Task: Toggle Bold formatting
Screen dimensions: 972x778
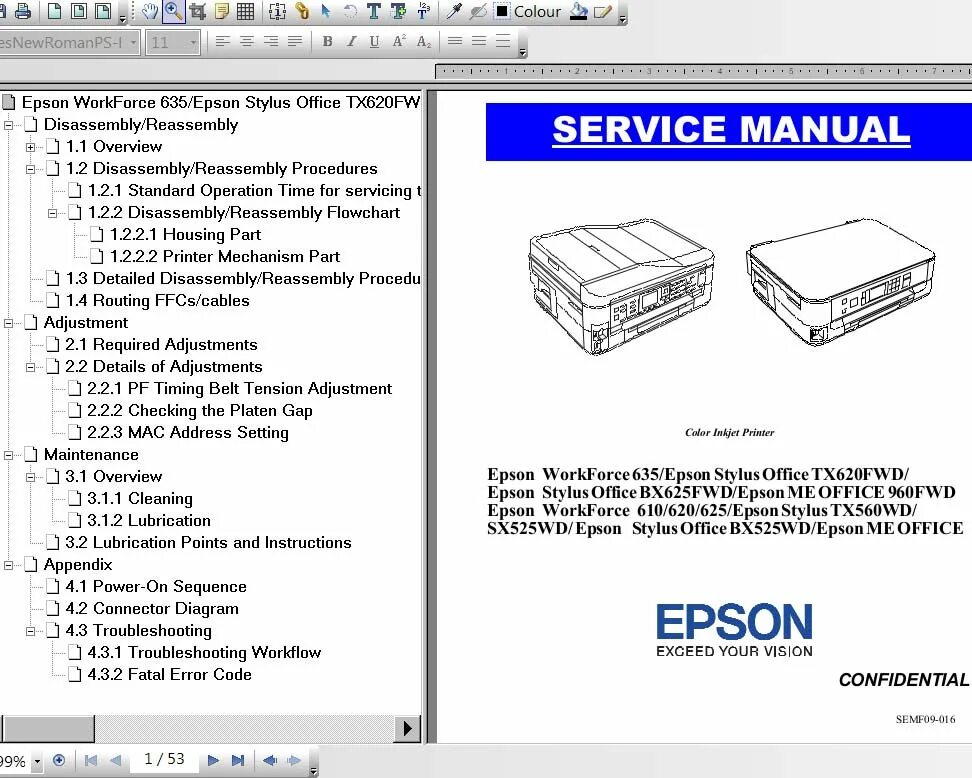Action: [327, 42]
